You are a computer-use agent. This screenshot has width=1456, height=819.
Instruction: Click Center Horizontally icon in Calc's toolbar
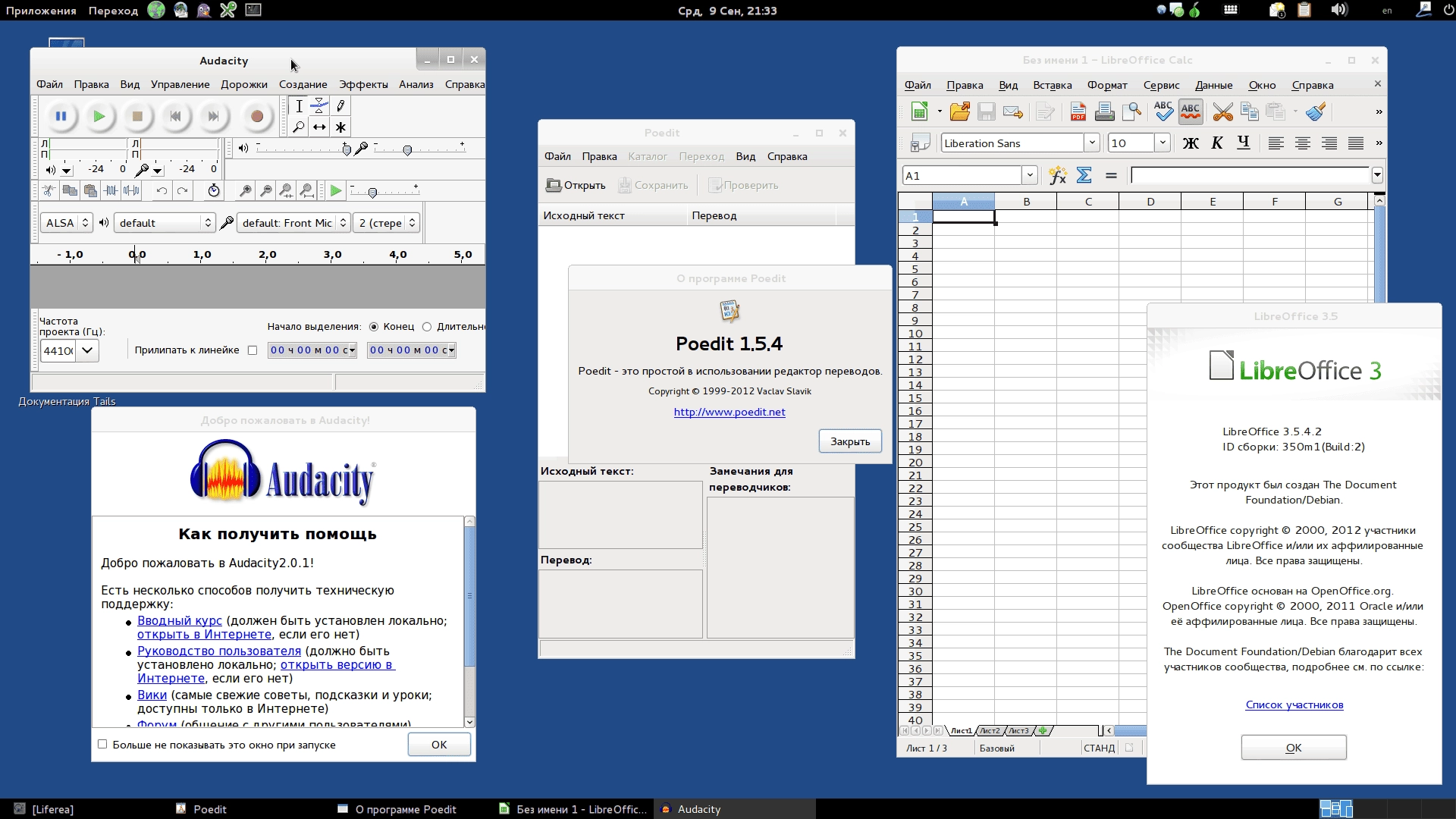[1303, 143]
